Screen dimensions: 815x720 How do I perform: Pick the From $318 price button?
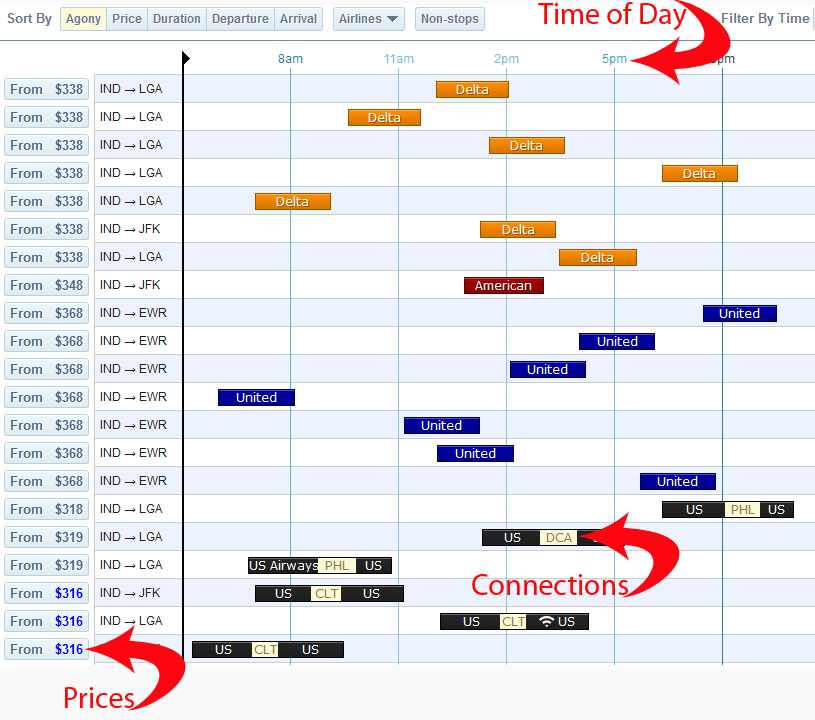(46, 509)
